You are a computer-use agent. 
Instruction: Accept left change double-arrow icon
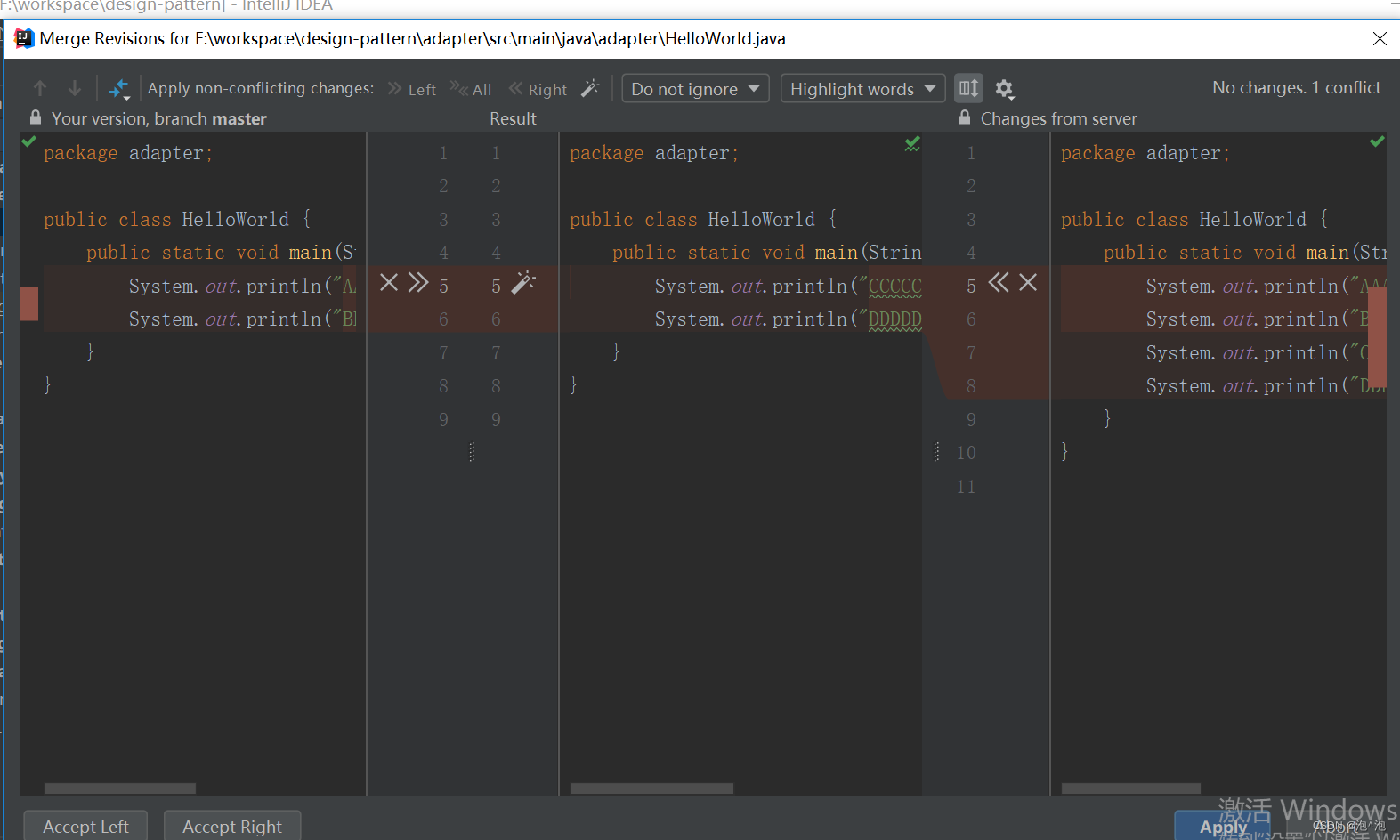click(418, 283)
